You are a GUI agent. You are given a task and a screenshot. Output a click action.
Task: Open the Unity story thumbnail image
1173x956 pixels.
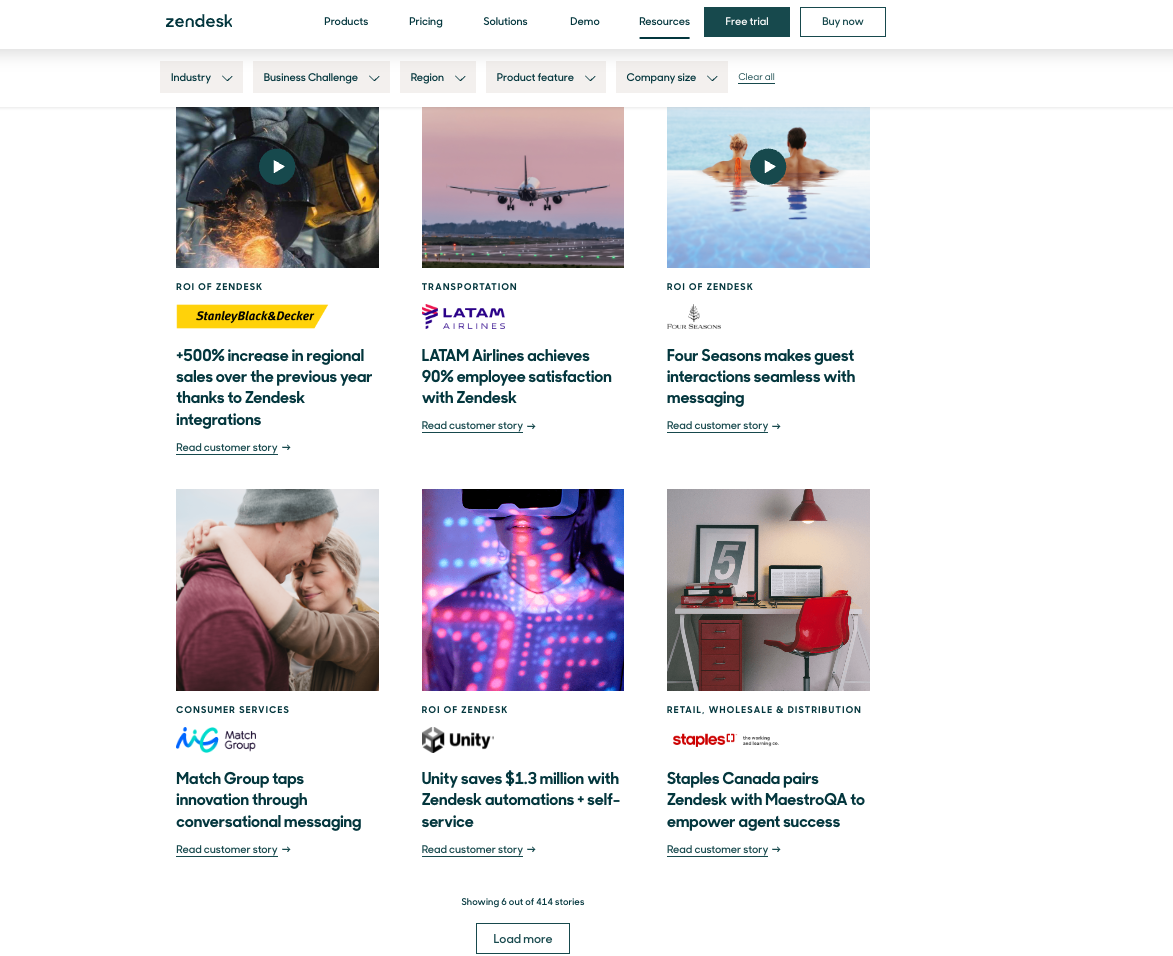(523, 590)
